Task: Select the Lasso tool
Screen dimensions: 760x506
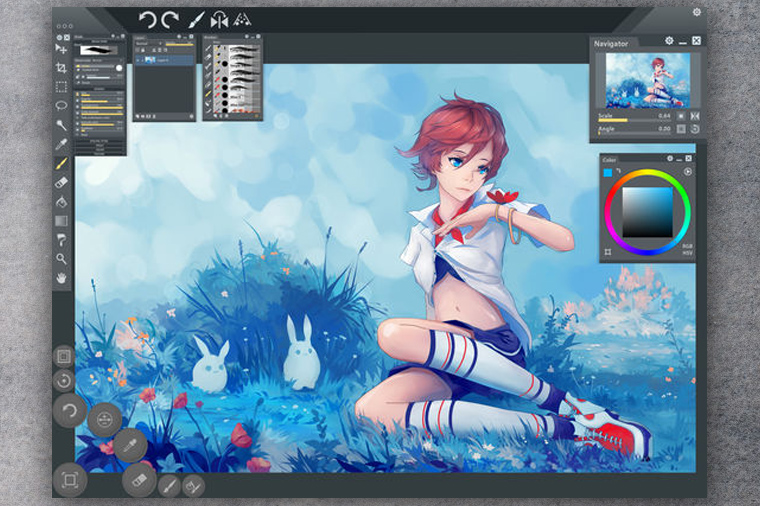Action: [61, 105]
